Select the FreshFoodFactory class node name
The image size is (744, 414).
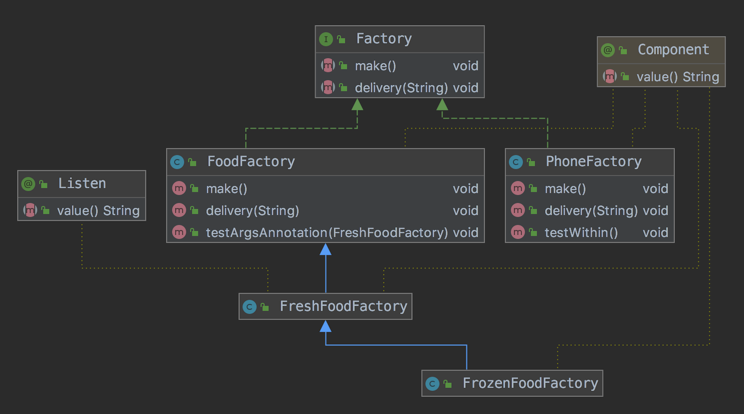pyautogui.click(x=343, y=307)
